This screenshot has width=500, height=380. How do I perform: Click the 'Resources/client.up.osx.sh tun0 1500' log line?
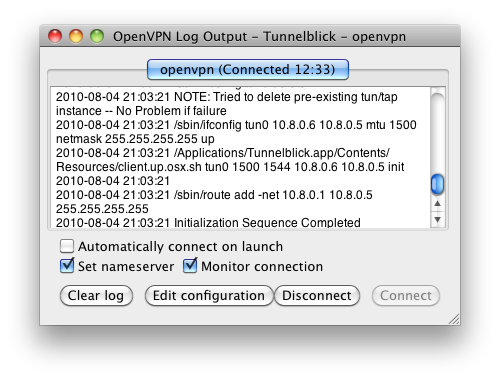[230, 167]
